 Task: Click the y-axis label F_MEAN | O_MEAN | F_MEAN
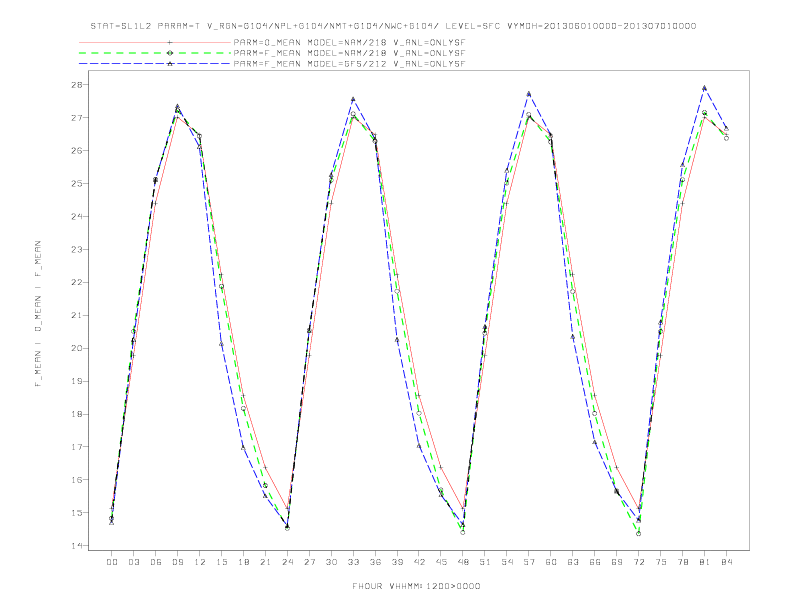(38, 314)
